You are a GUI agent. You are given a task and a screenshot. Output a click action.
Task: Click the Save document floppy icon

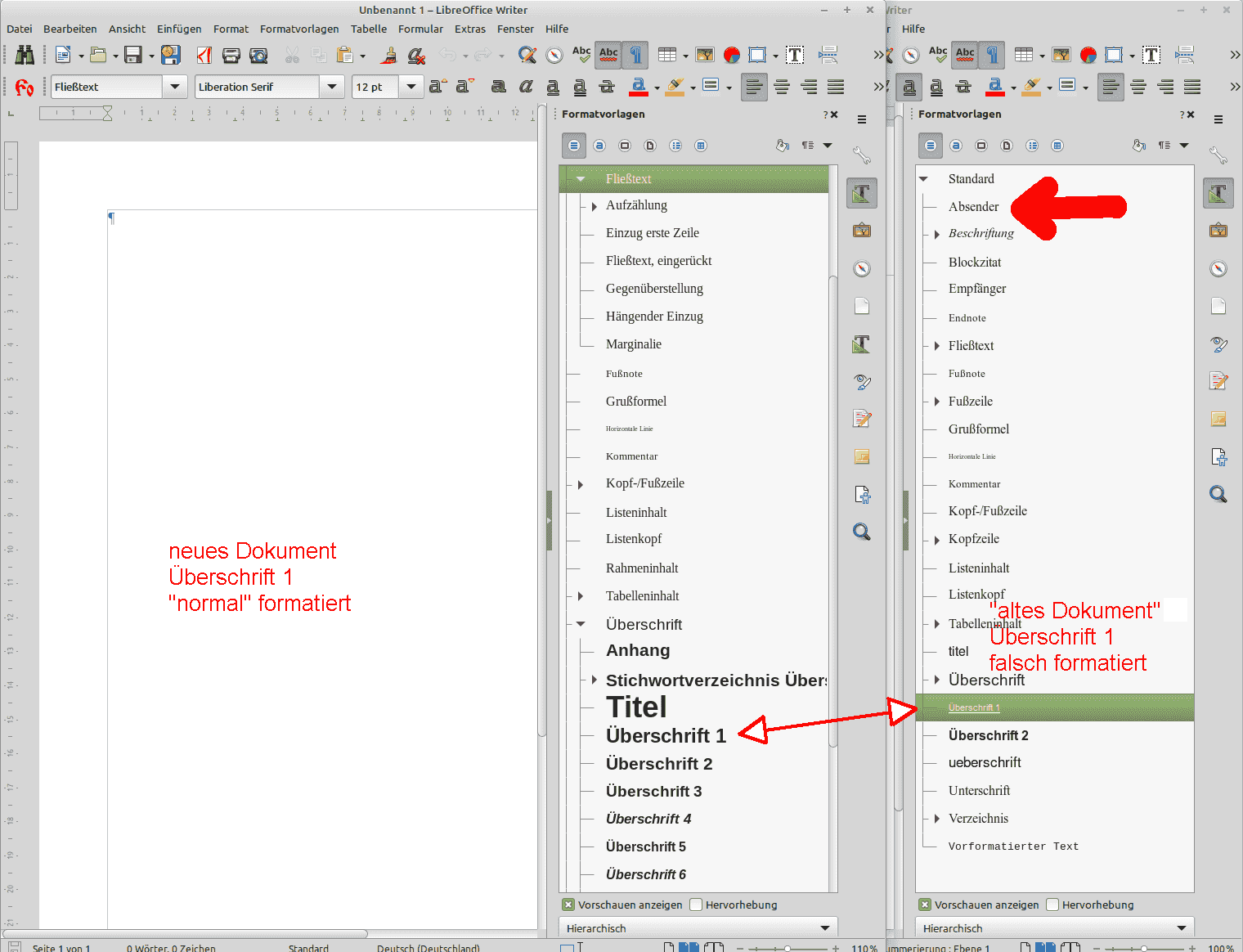(x=133, y=55)
